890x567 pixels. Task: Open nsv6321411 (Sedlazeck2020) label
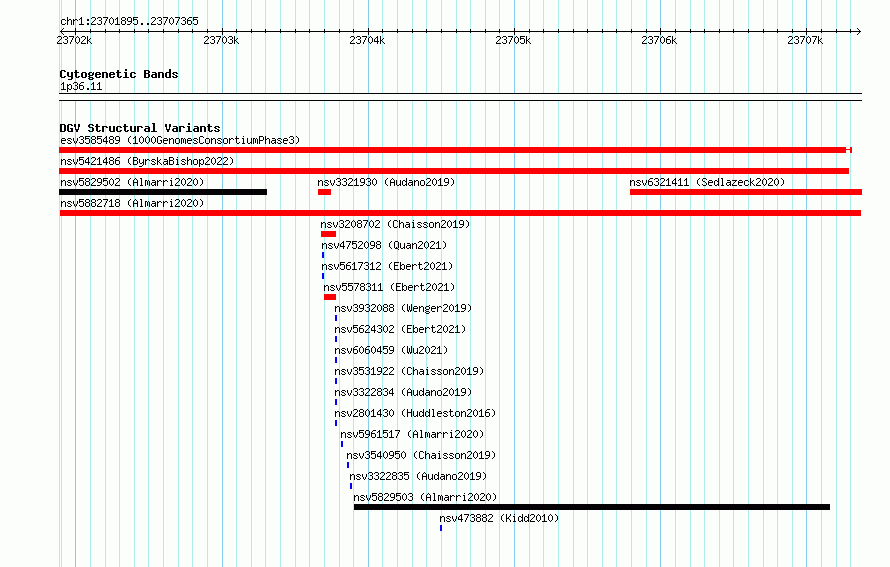coord(707,182)
